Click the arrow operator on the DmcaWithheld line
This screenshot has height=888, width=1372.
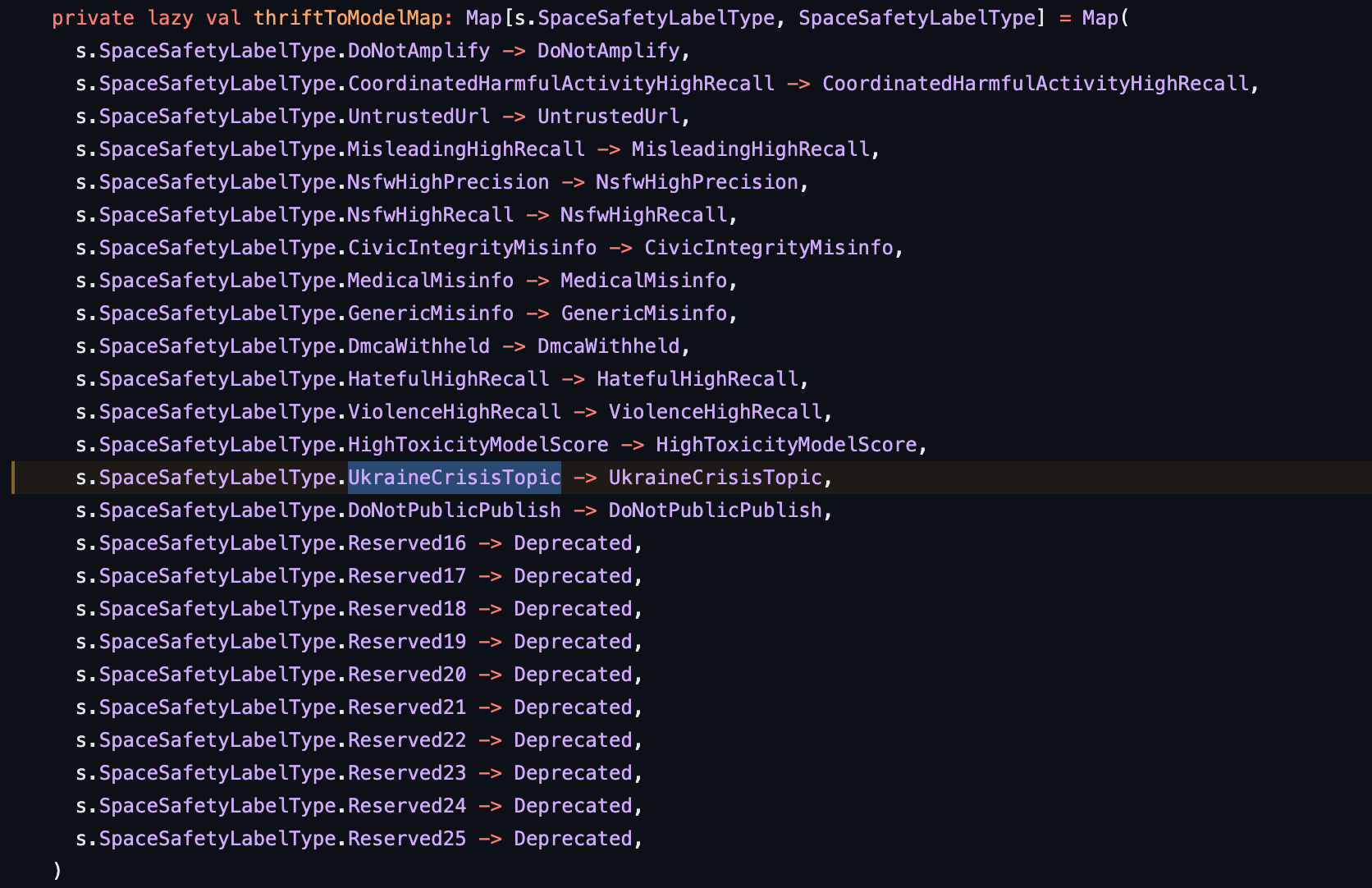coord(514,346)
